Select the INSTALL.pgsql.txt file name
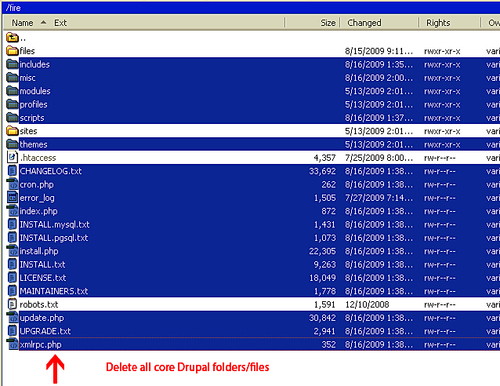This screenshot has height=386, width=500. (54, 238)
